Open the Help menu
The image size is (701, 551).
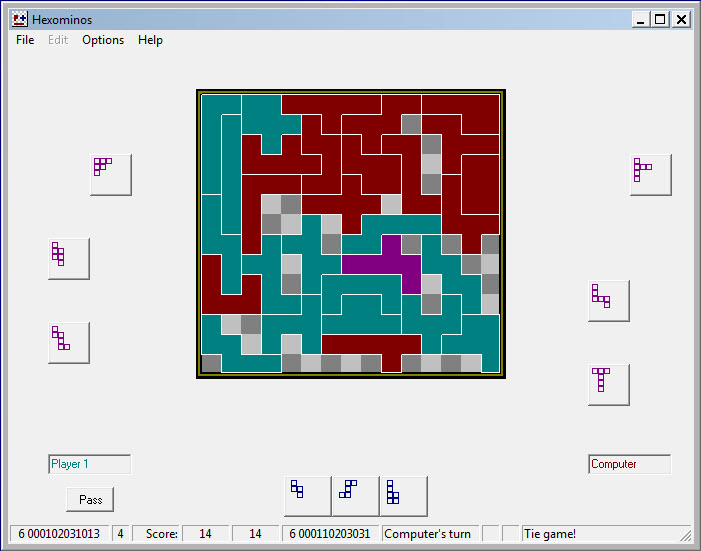pyautogui.click(x=150, y=40)
